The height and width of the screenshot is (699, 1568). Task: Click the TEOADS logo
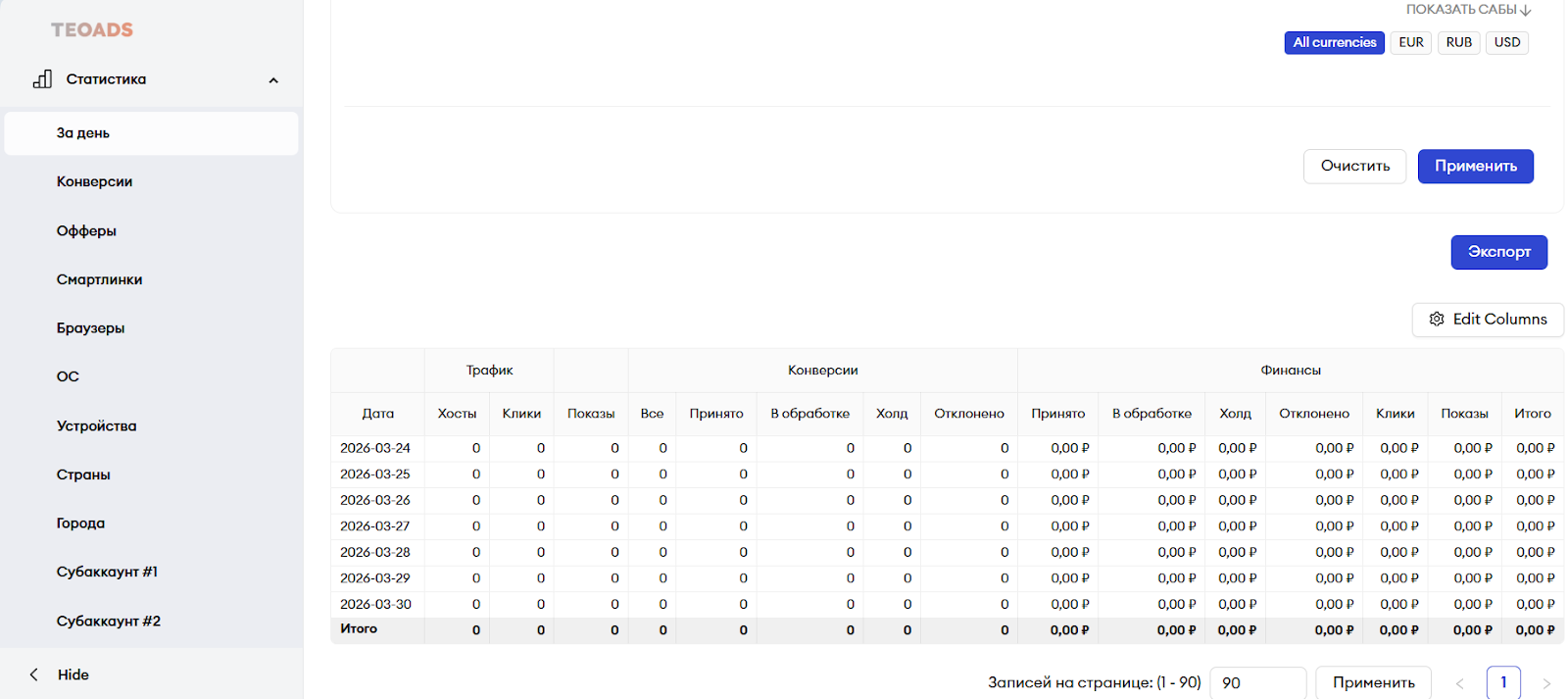pyautogui.click(x=92, y=30)
